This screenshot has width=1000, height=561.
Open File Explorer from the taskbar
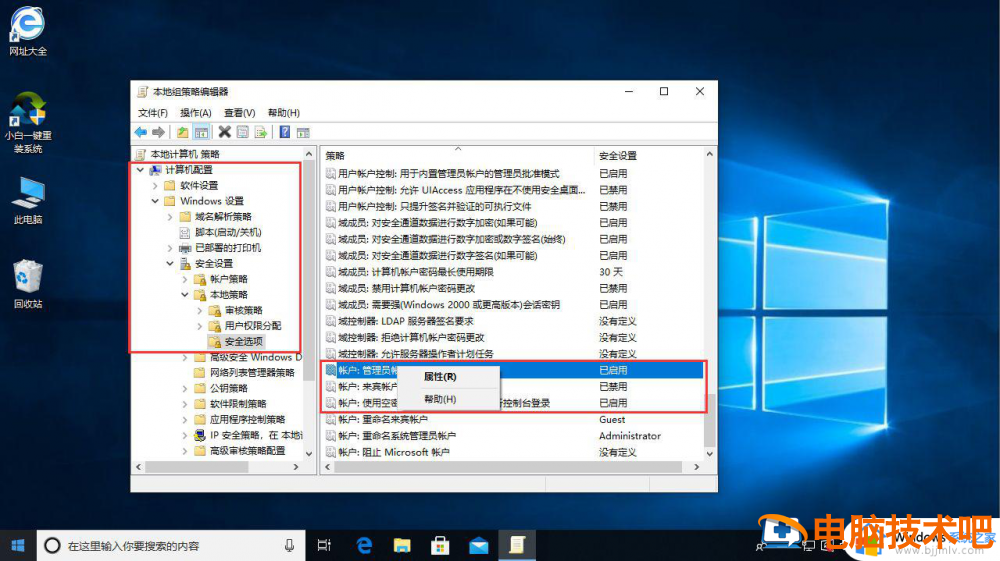coord(402,546)
